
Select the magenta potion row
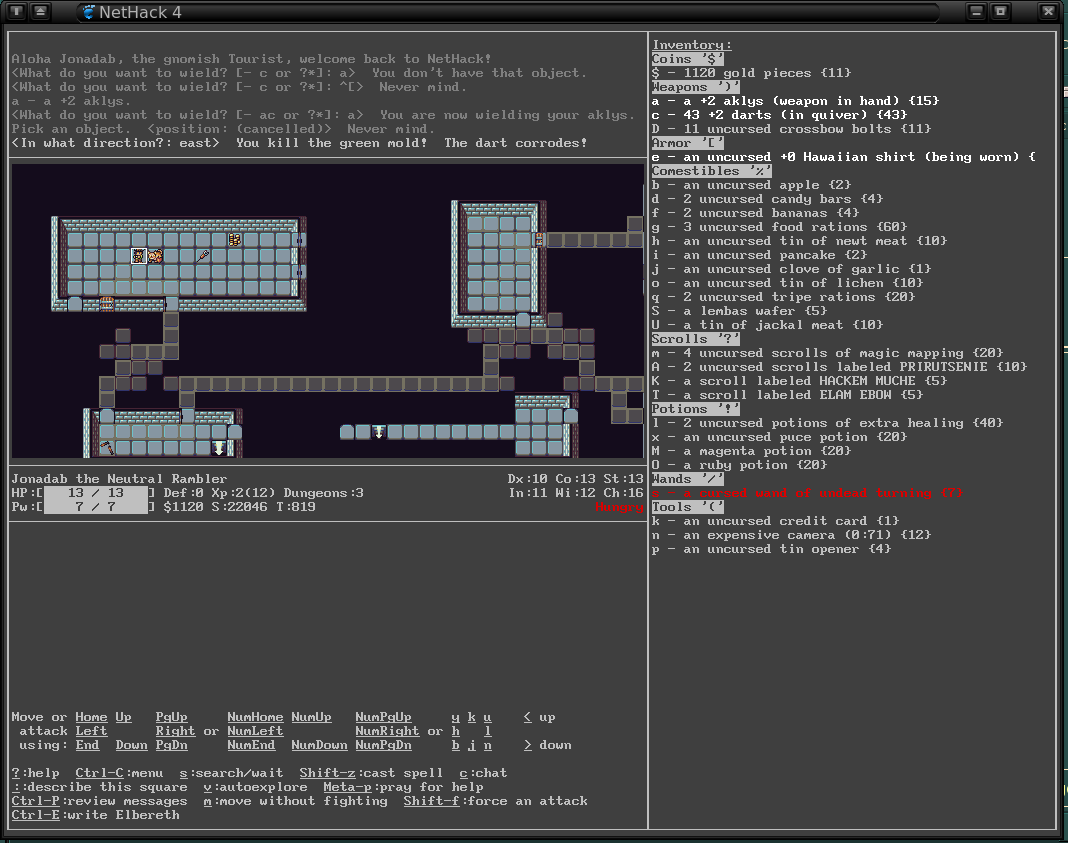[751, 451]
